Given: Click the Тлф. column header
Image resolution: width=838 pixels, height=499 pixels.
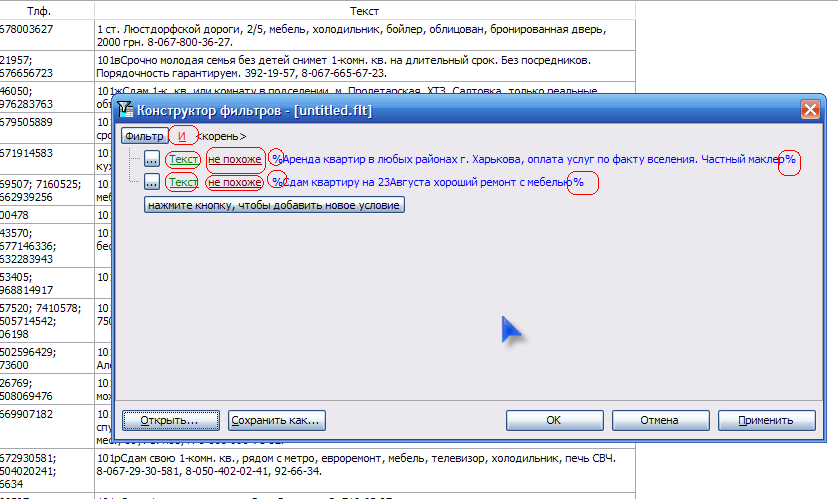Looking at the screenshot, I should tap(40, 9).
